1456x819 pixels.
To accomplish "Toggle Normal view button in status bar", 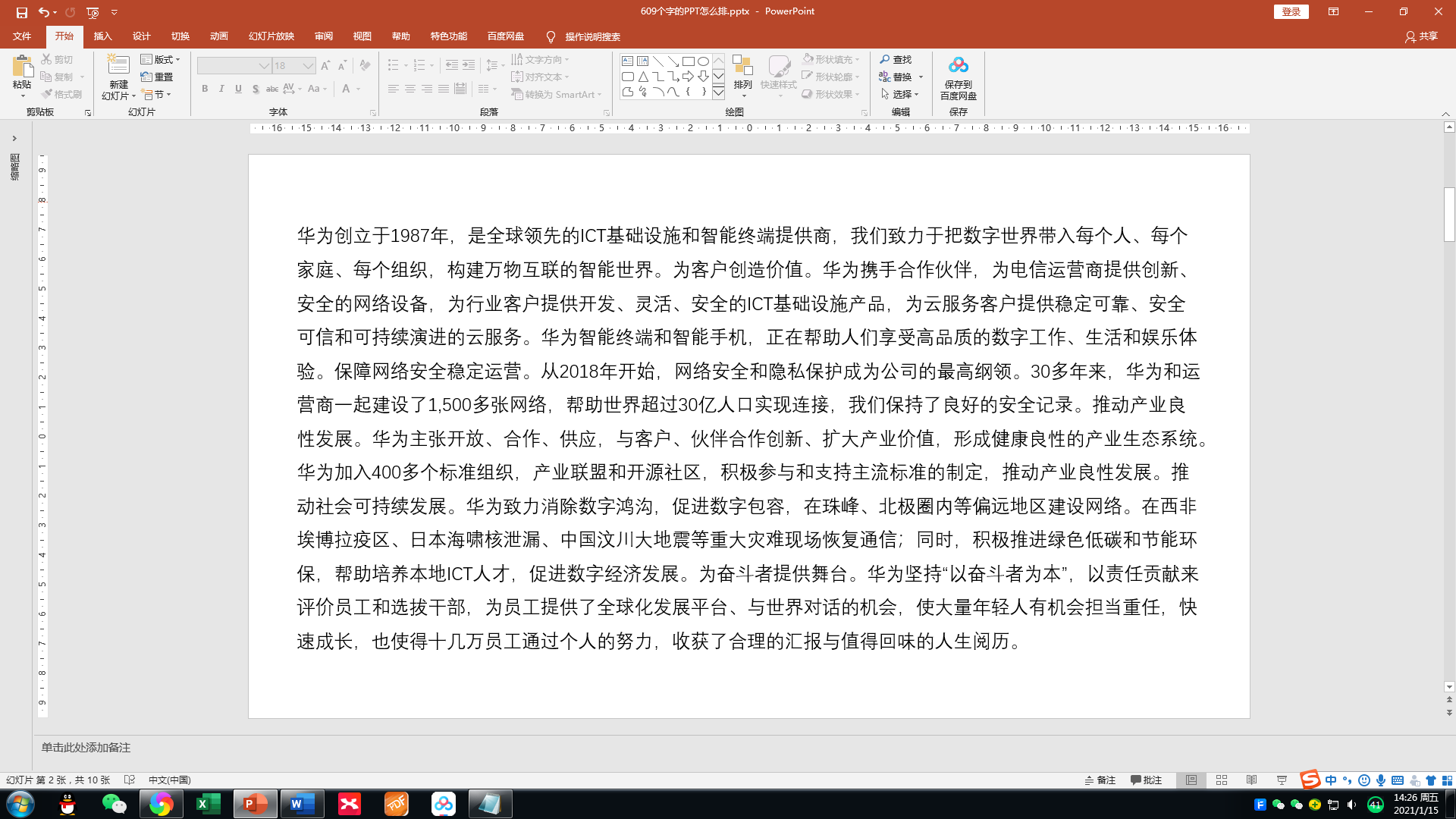I will click(x=1191, y=780).
